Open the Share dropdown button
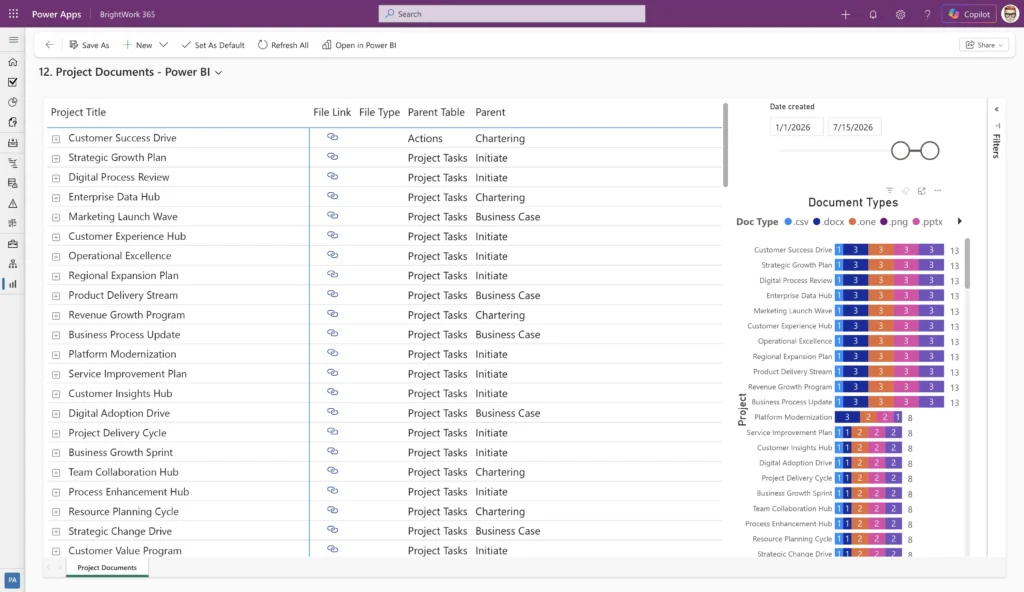Image resolution: width=1024 pixels, height=592 pixels. click(984, 45)
